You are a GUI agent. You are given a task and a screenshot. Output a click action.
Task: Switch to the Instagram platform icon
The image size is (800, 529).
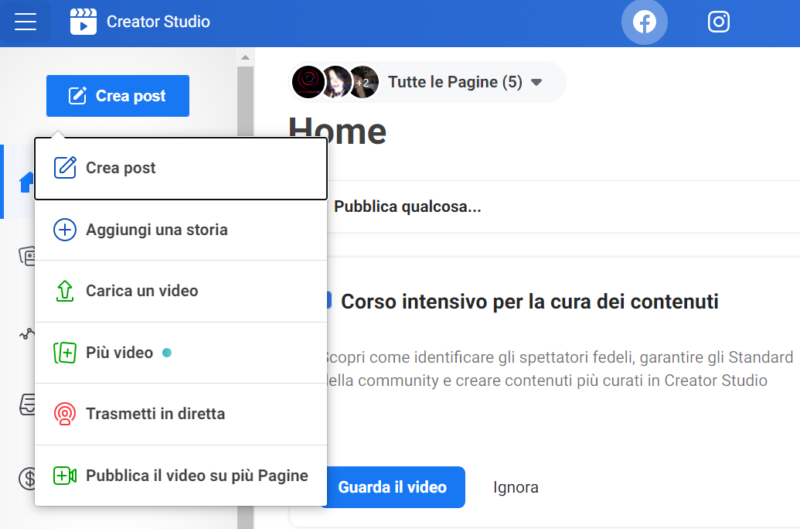click(x=718, y=22)
